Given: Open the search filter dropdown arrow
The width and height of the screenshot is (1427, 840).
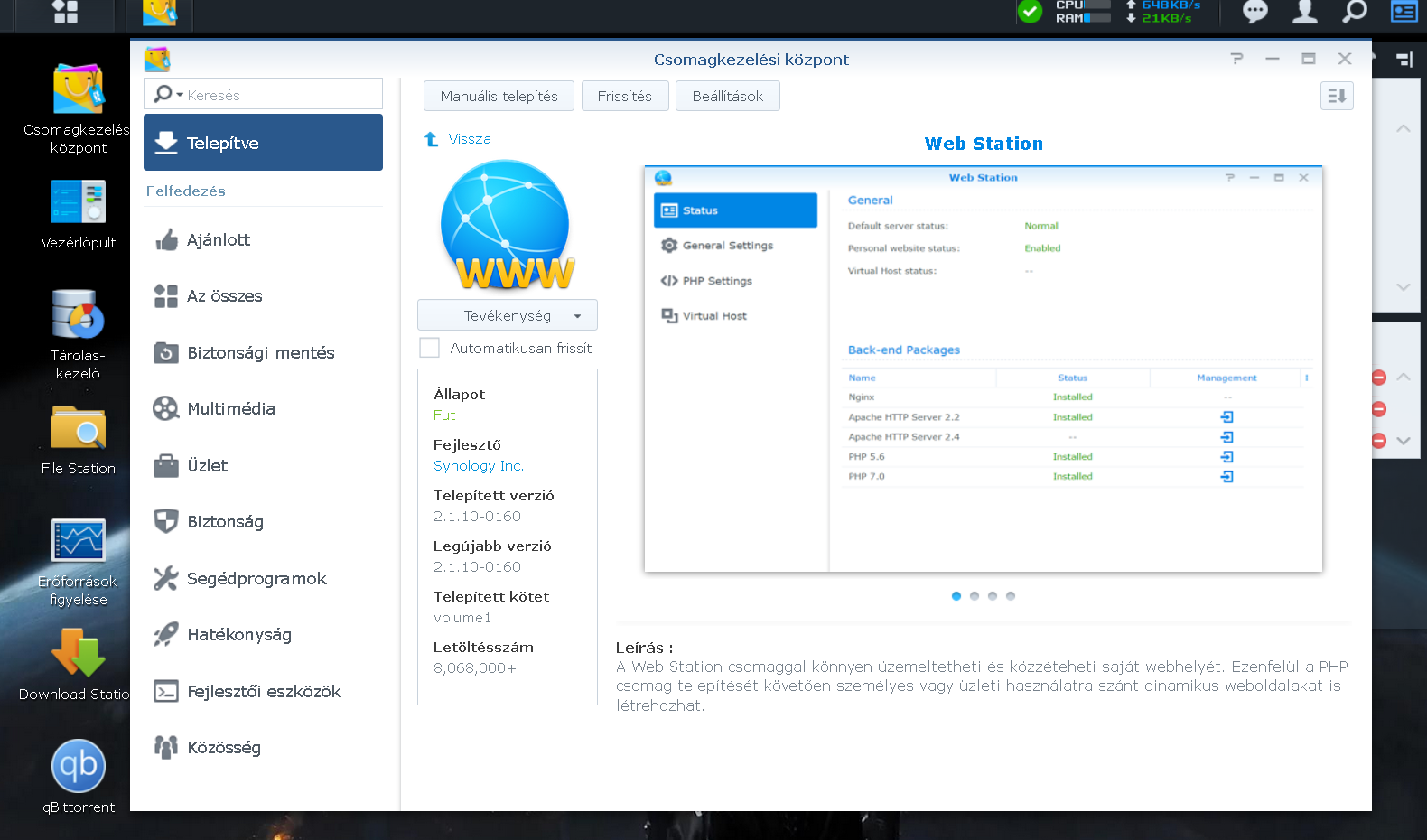Looking at the screenshot, I should 180,95.
